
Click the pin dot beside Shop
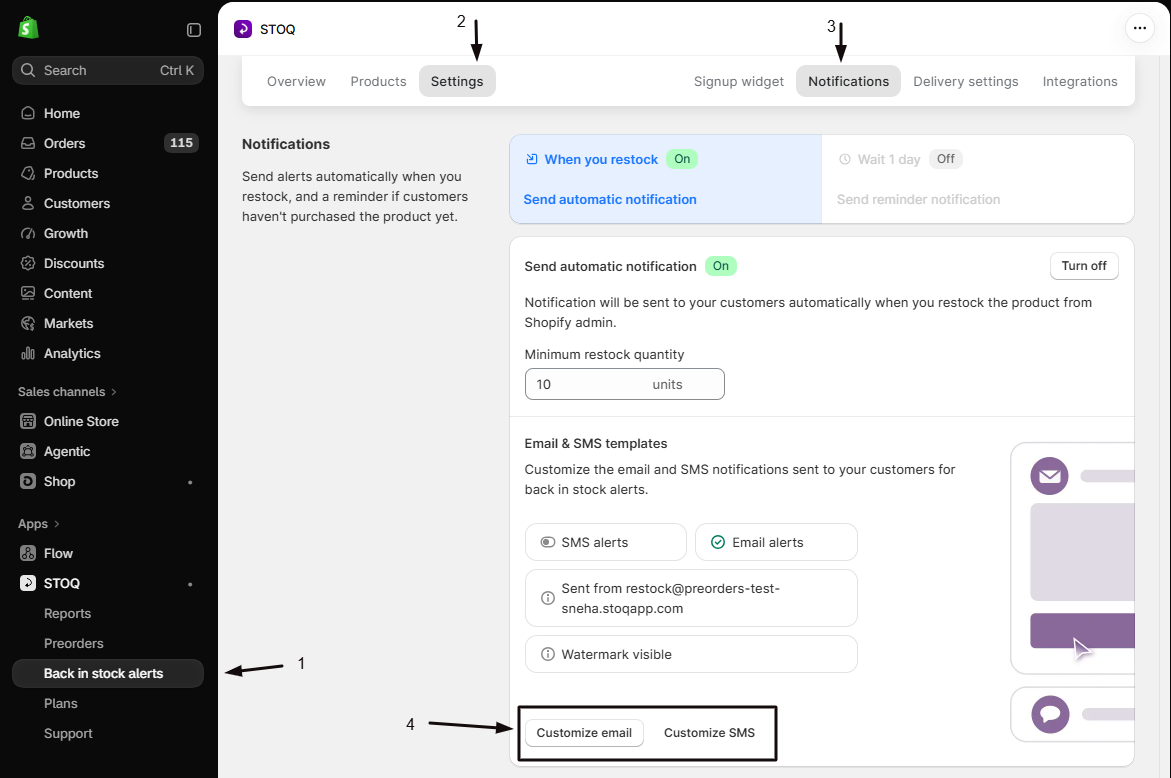(x=190, y=482)
